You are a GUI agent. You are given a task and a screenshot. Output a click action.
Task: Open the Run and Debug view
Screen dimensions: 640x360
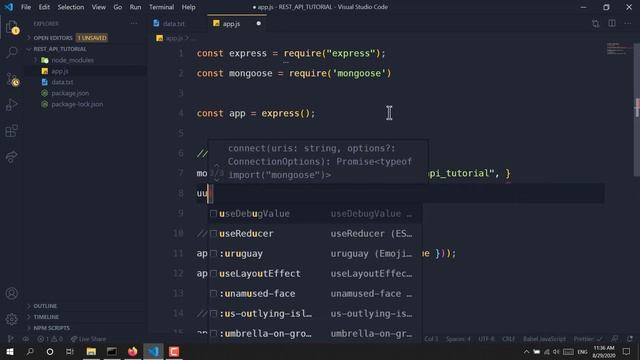click(x=11, y=105)
